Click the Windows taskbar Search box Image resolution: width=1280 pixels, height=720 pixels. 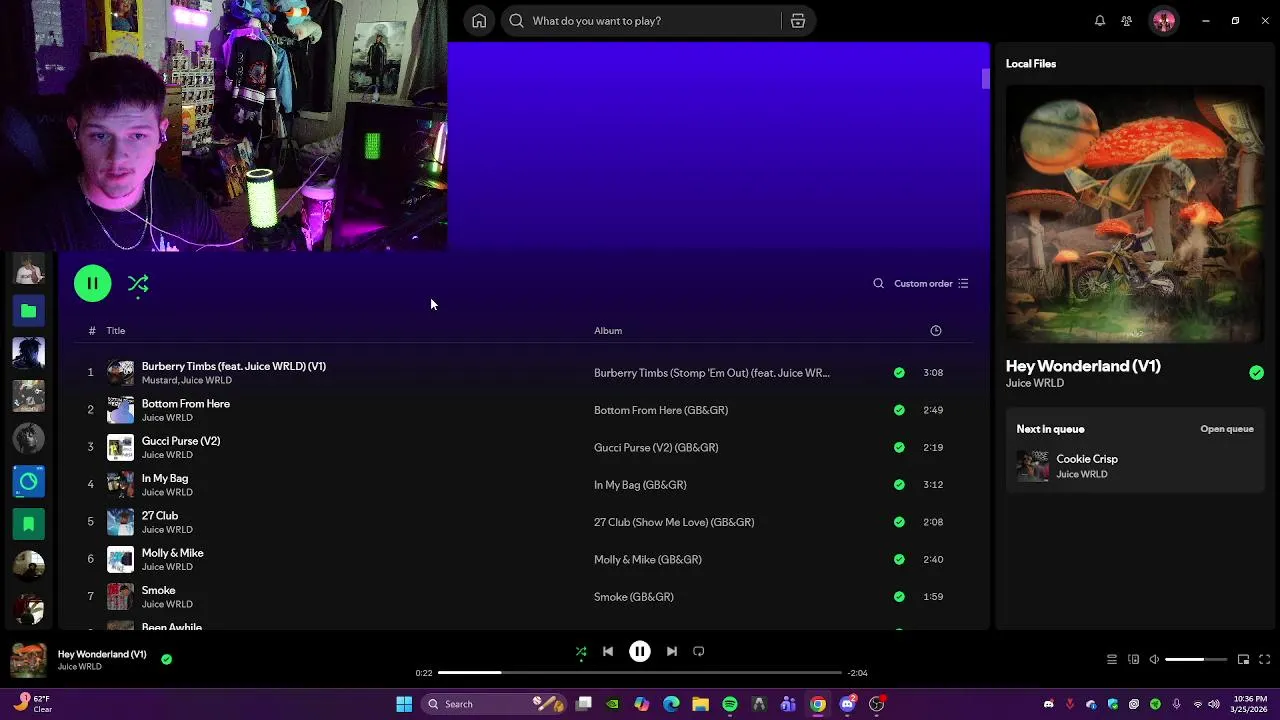496,705
